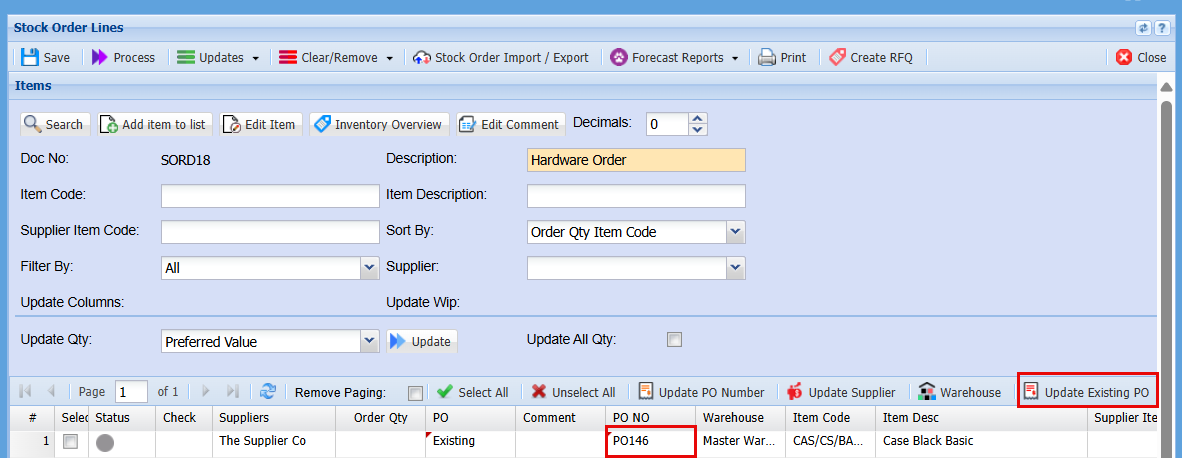Screen dimensions: 1182x458
Task: Click the Update button
Action: [422, 341]
